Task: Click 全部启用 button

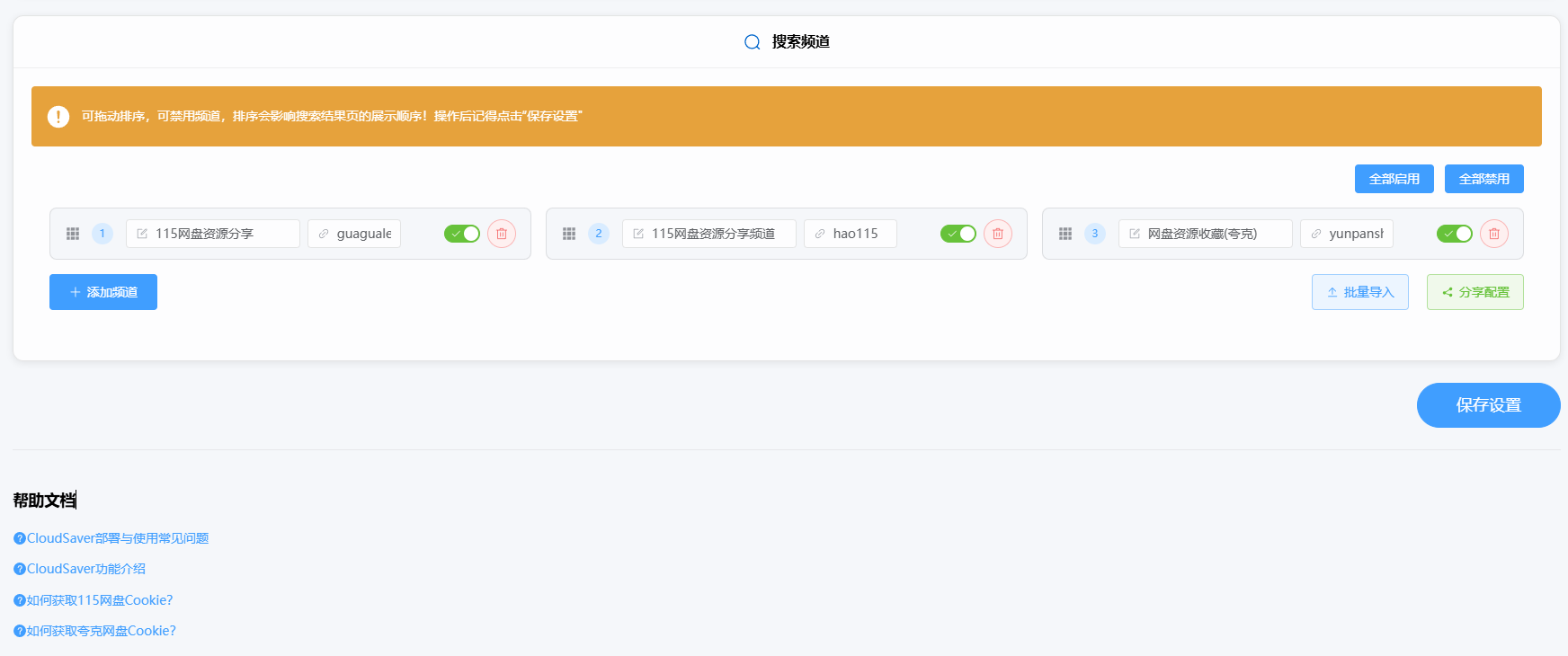Action: (x=1394, y=179)
